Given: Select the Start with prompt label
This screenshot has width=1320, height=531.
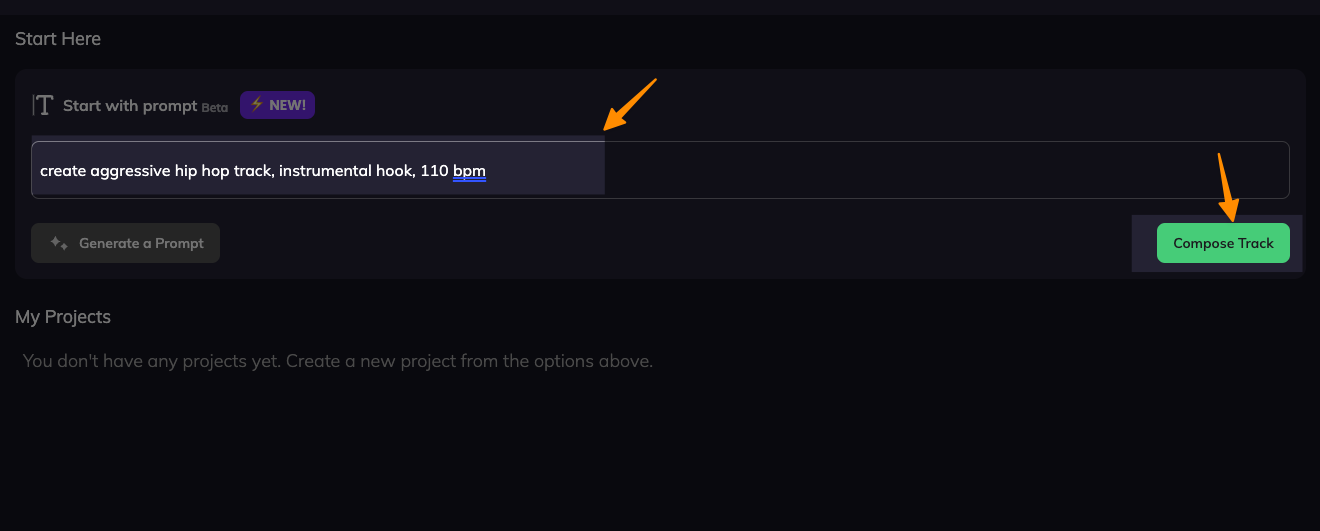Looking at the screenshot, I should coord(130,105).
